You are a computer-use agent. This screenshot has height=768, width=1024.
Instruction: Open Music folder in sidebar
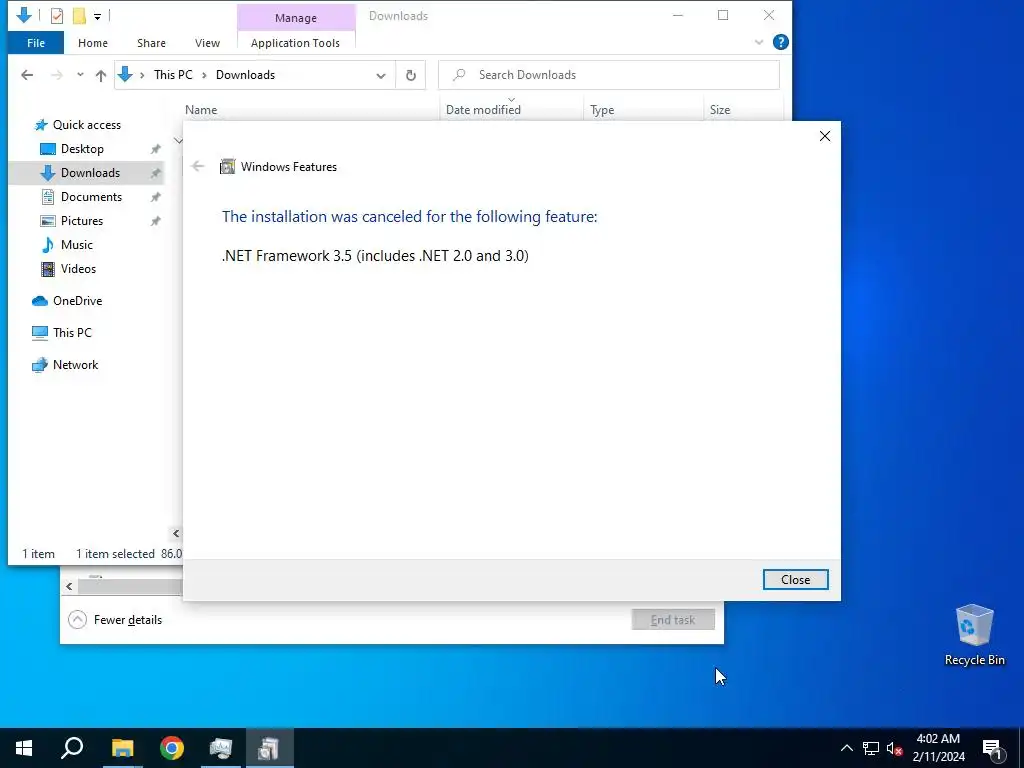tap(76, 245)
